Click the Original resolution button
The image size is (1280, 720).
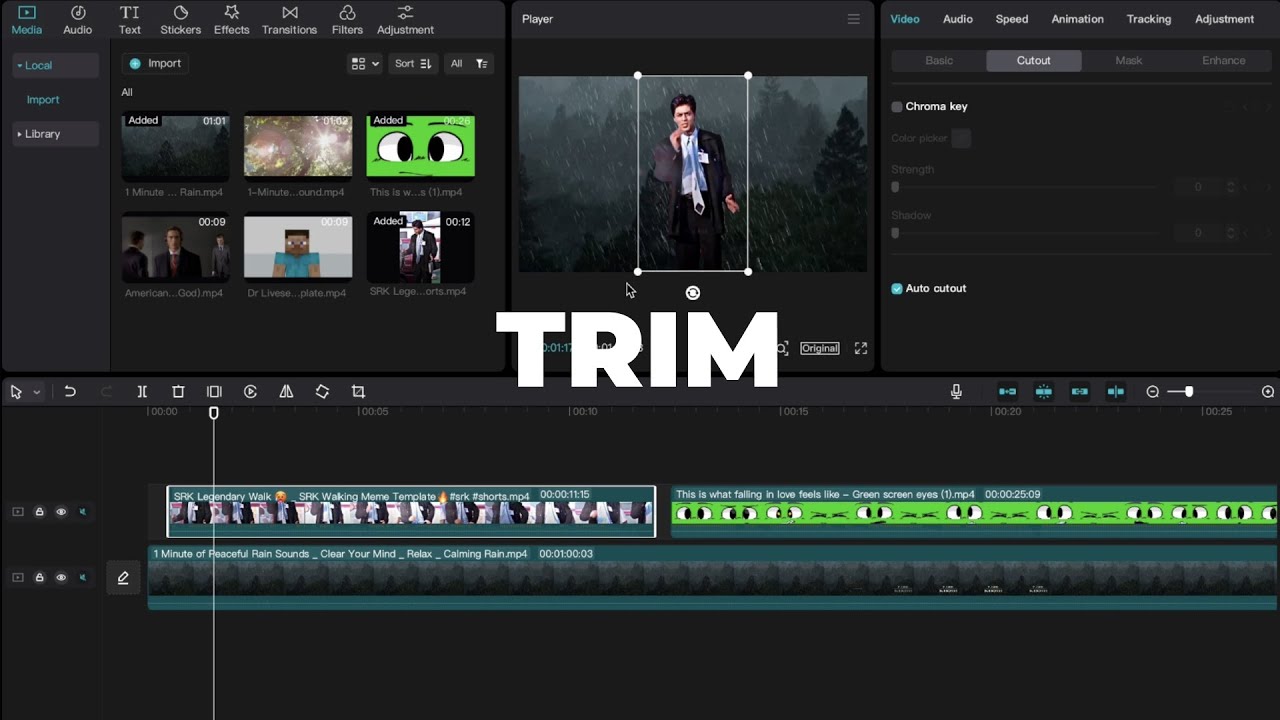819,348
